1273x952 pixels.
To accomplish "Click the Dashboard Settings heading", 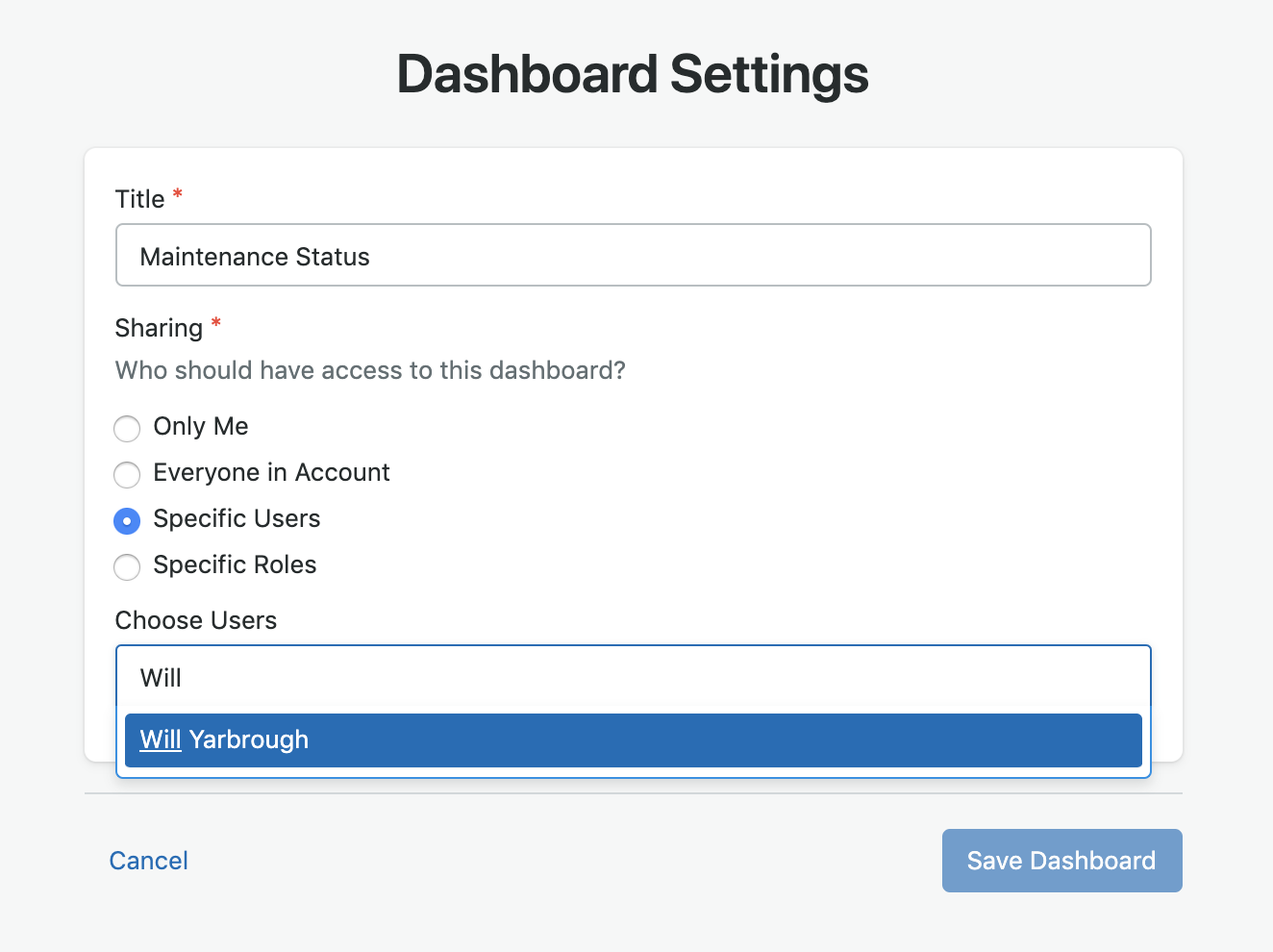I will pos(633,74).
